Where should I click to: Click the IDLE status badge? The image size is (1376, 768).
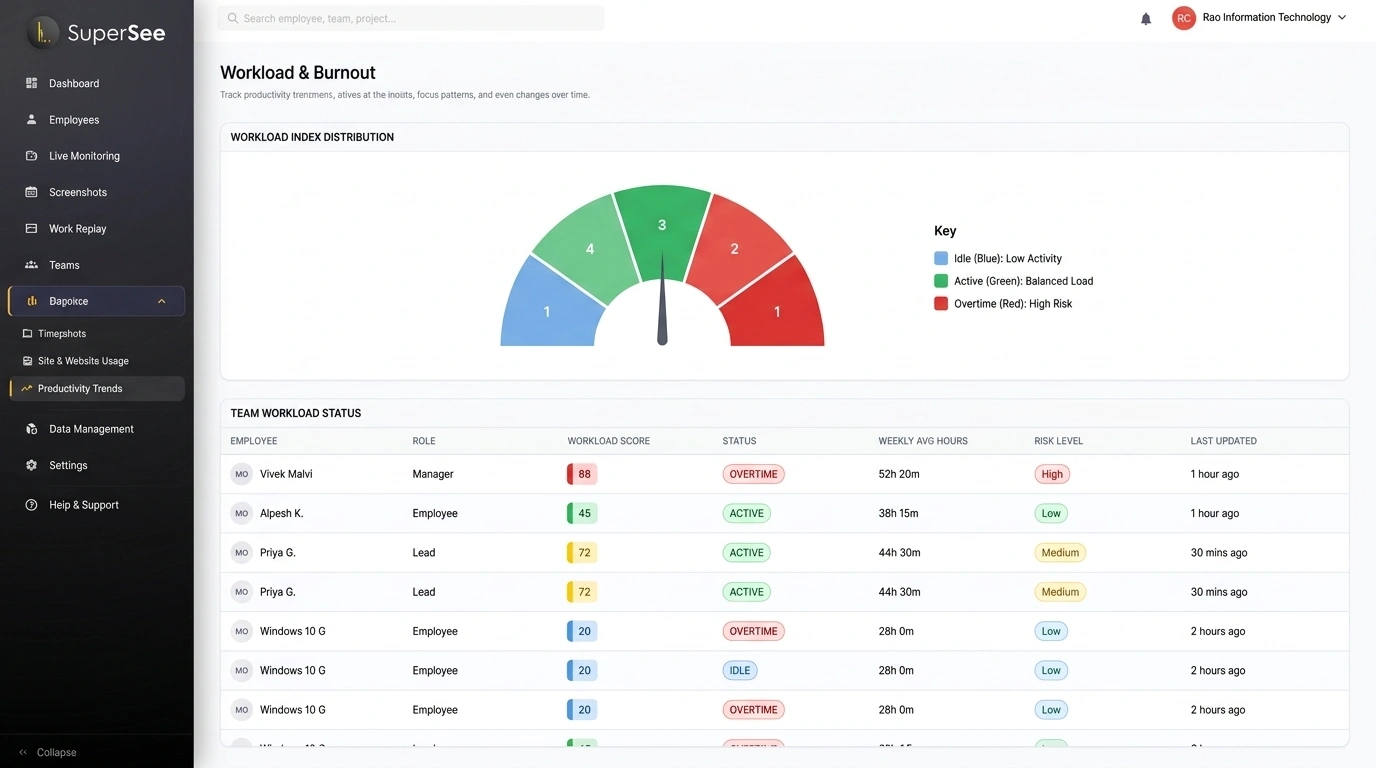(x=740, y=670)
